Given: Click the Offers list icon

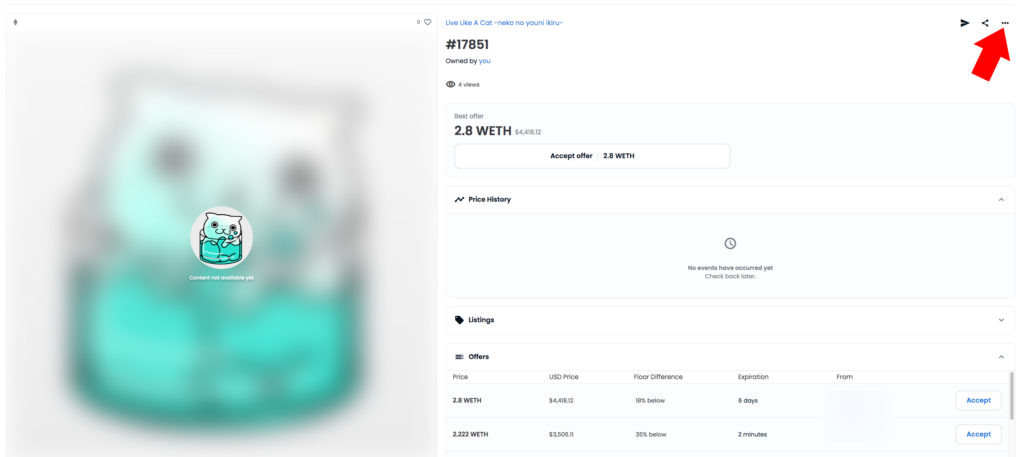Looking at the screenshot, I should click(x=459, y=357).
